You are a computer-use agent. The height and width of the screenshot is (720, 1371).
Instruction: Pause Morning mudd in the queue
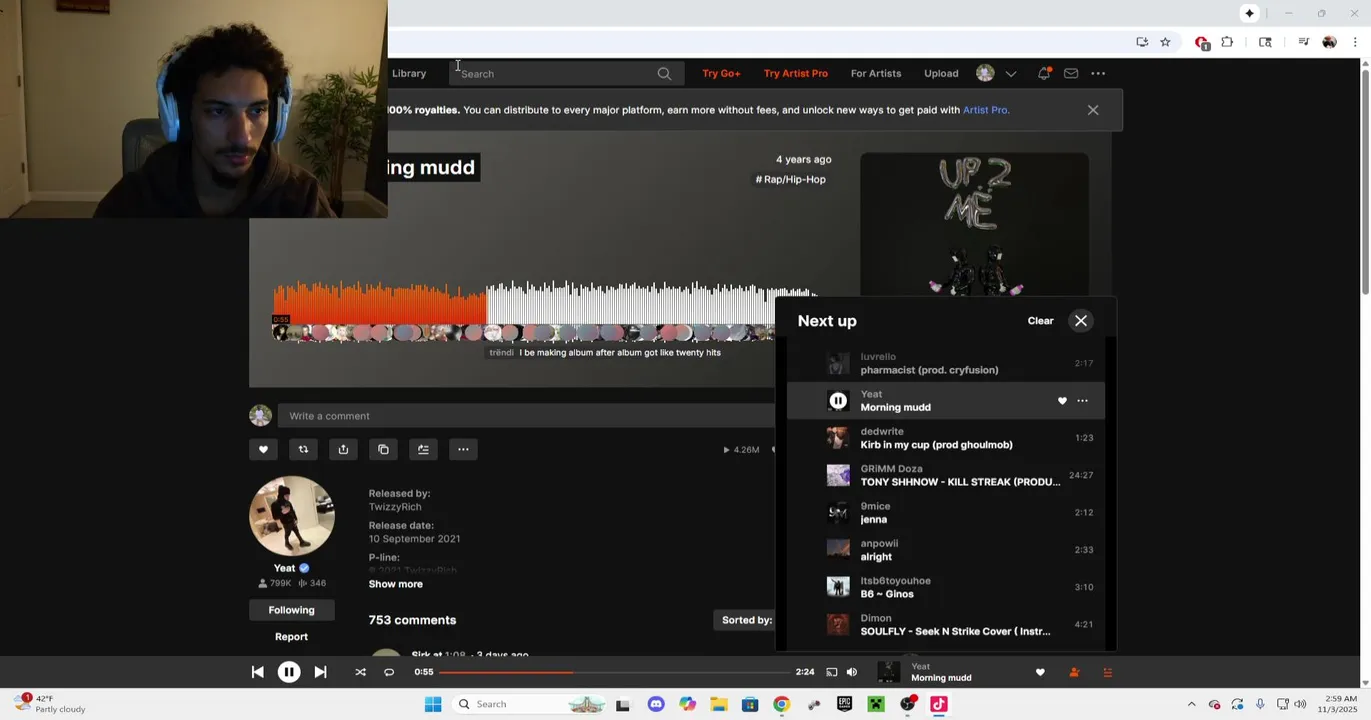(838, 401)
